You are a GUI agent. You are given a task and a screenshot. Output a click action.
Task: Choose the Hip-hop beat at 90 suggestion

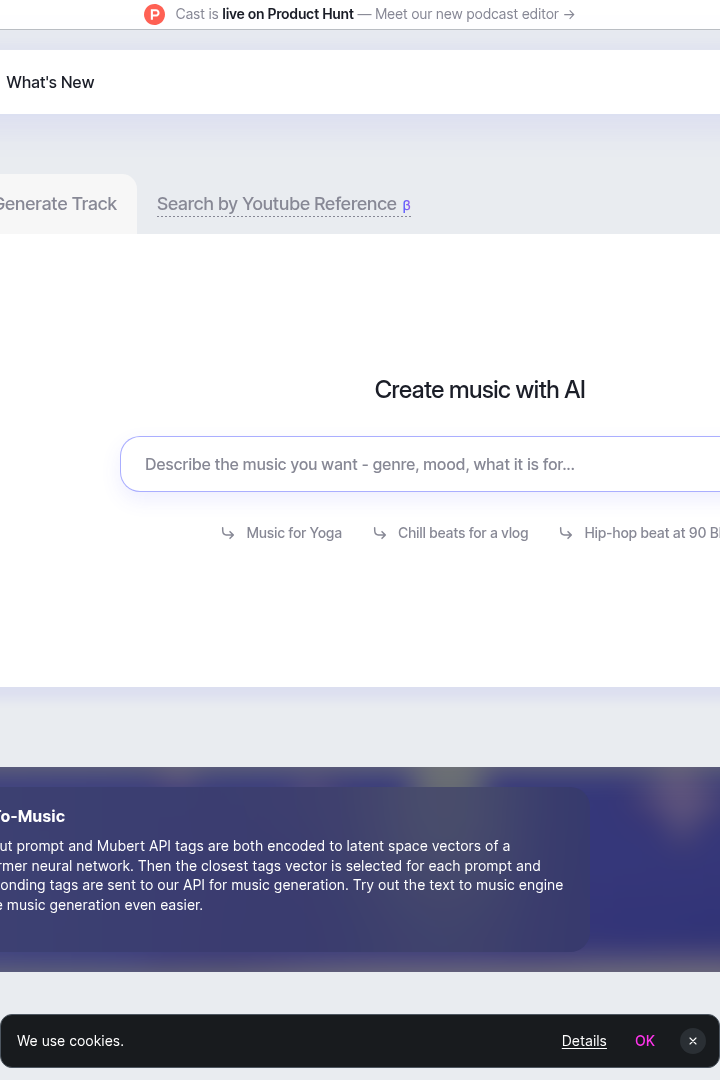click(x=652, y=532)
